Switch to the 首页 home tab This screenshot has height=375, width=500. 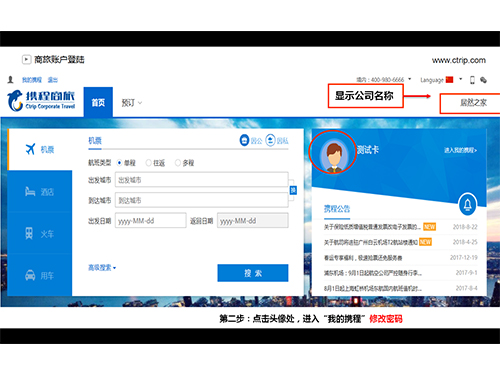point(98,102)
